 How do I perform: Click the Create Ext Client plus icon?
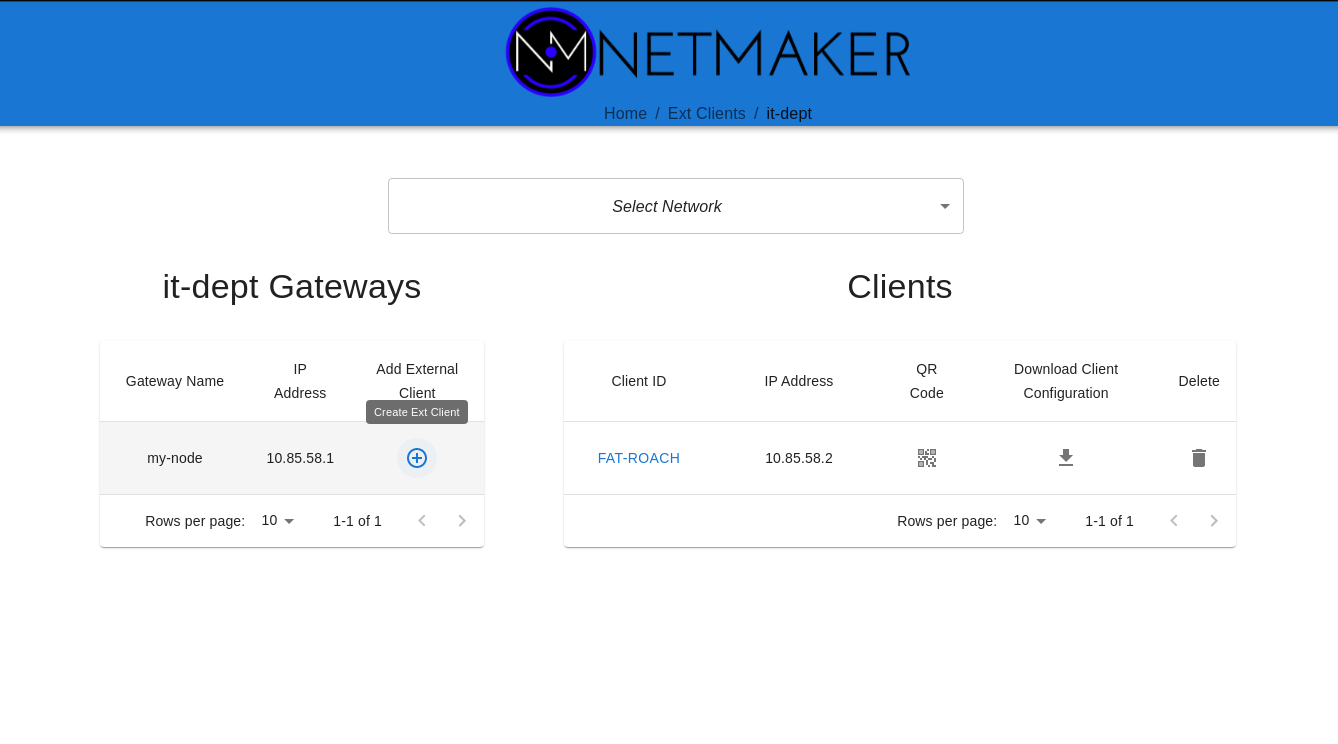point(417,458)
